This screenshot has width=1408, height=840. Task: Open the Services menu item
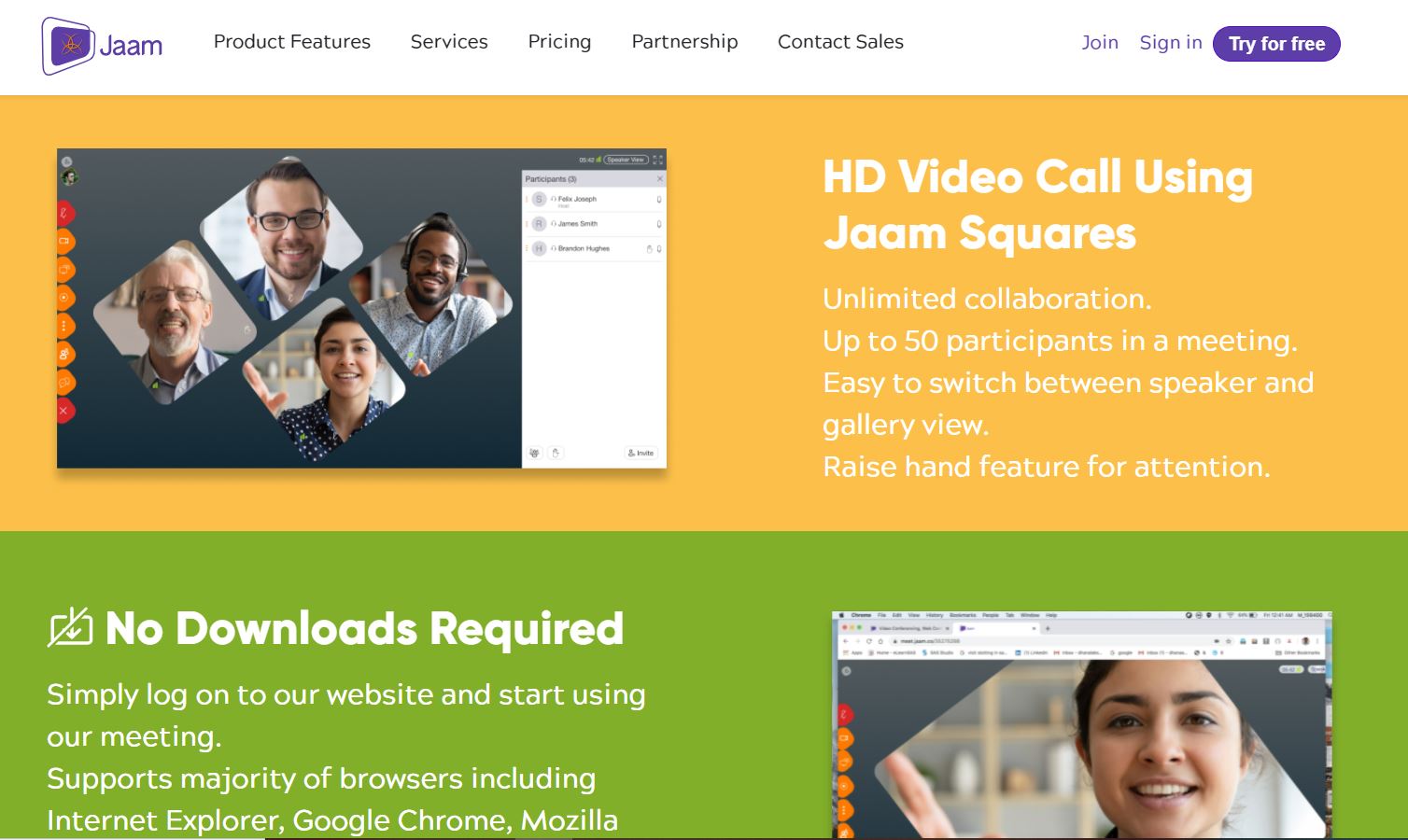pos(449,42)
